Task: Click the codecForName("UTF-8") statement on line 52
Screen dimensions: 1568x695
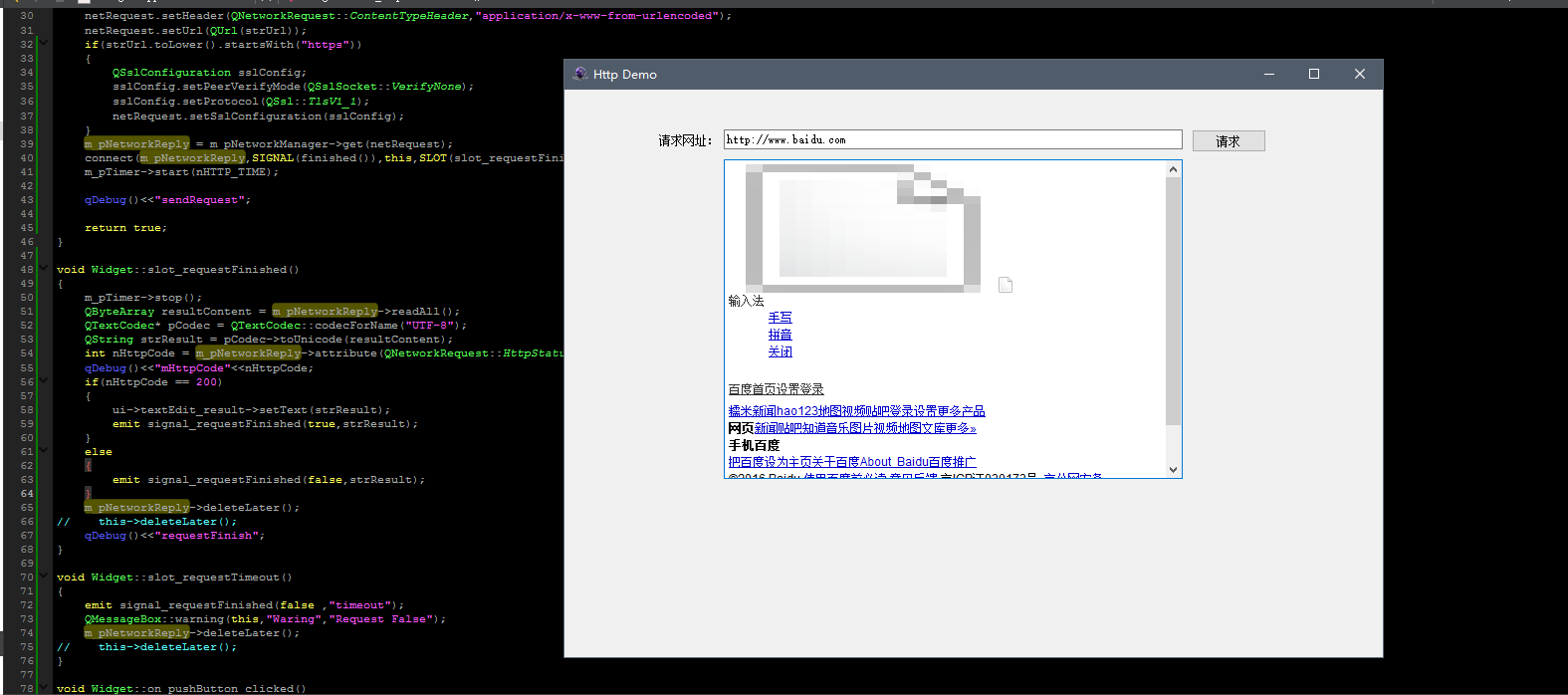Action: tap(275, 326)
